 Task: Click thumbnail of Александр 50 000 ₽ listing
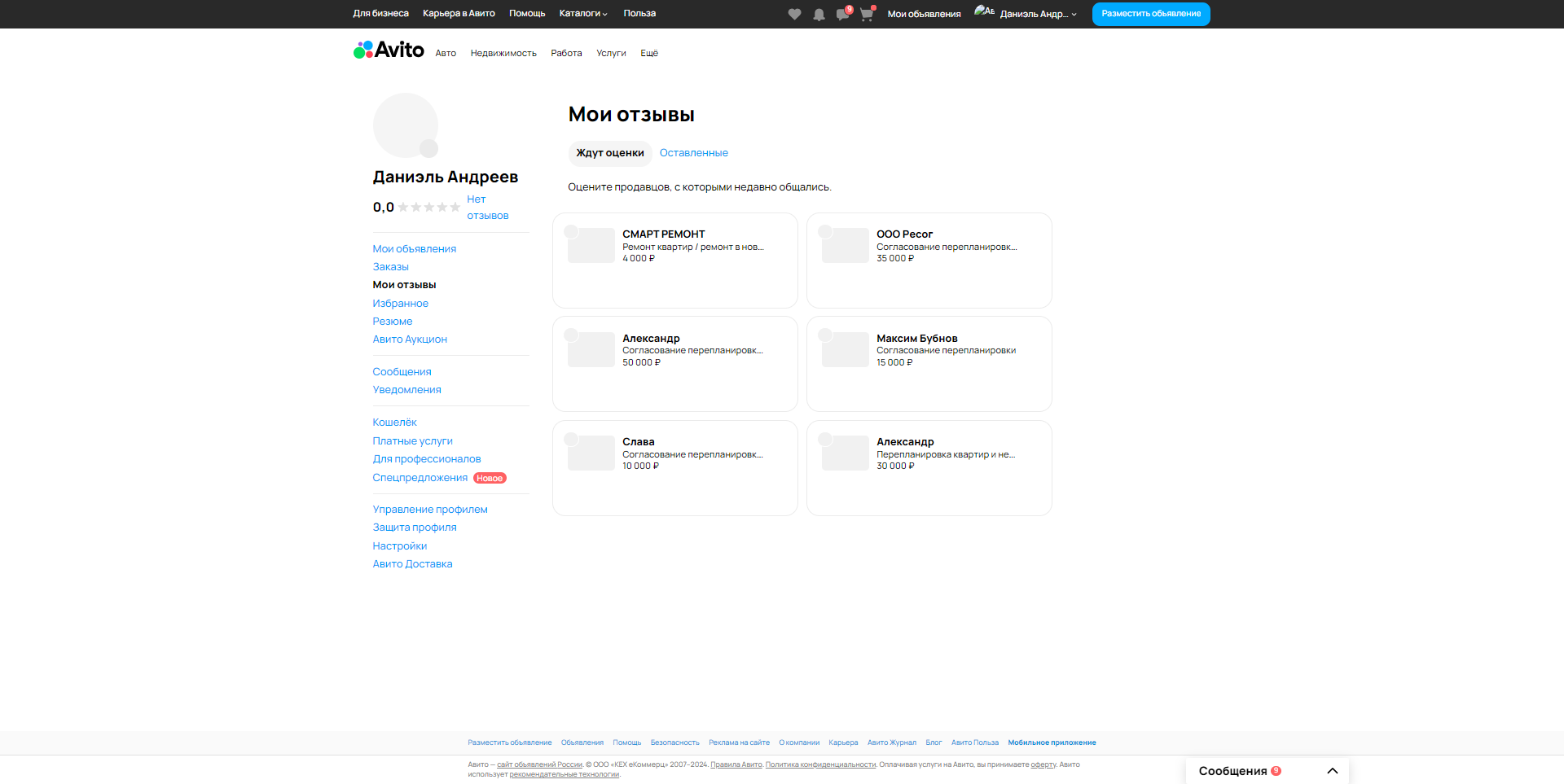591,349
